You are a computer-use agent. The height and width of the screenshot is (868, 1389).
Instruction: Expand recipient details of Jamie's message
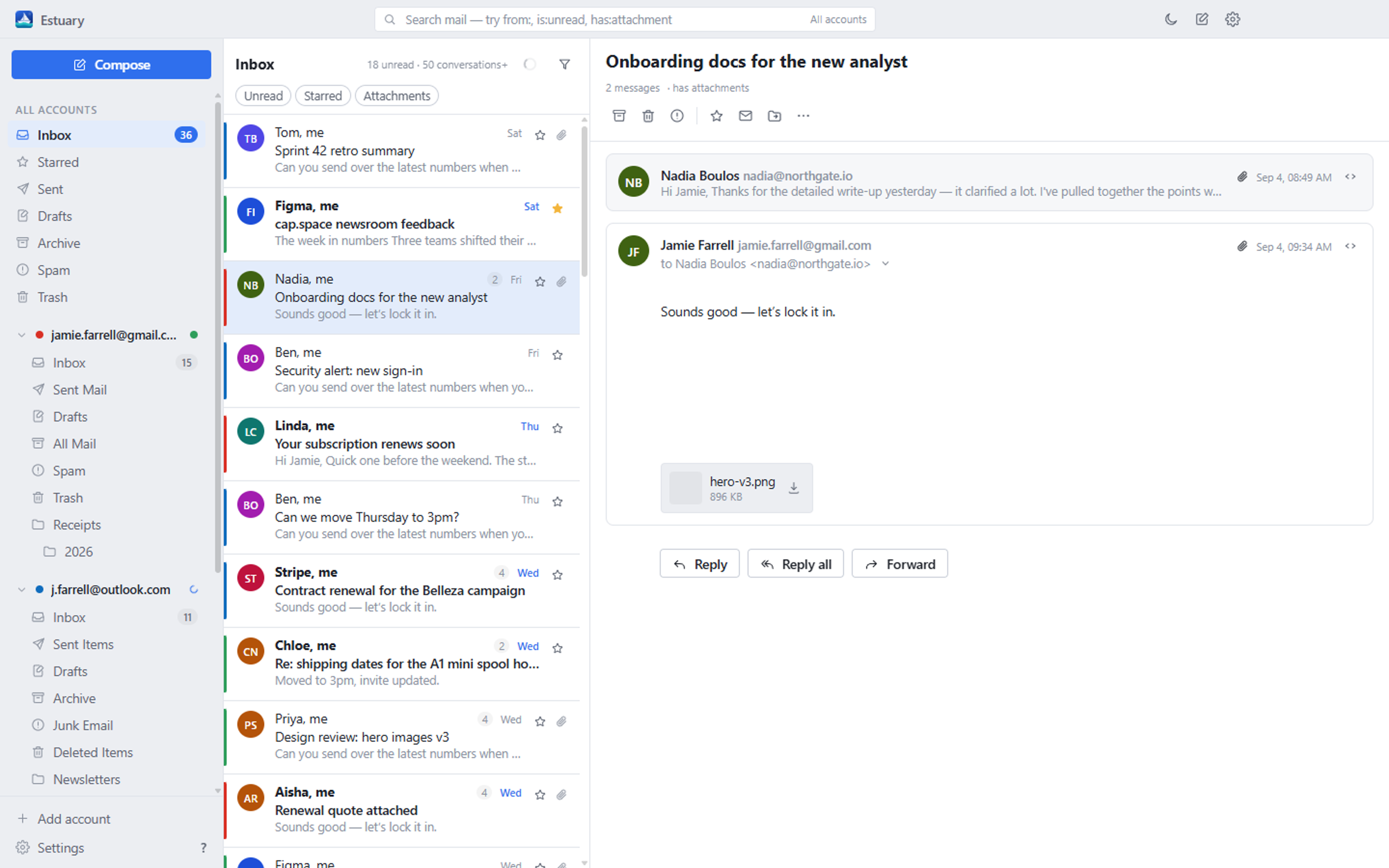click(x=885, y=263)
